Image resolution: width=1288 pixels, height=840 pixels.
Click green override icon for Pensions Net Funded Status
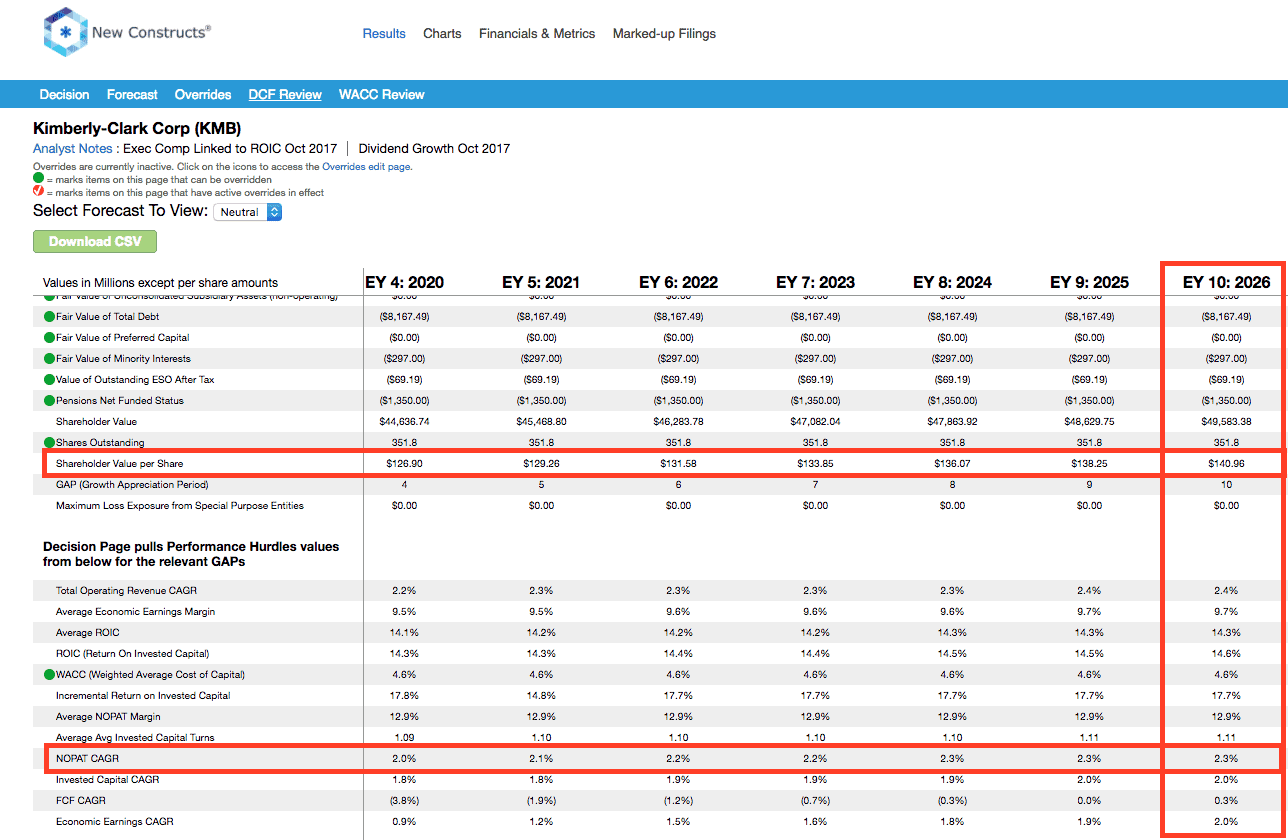tap(49, 401)
